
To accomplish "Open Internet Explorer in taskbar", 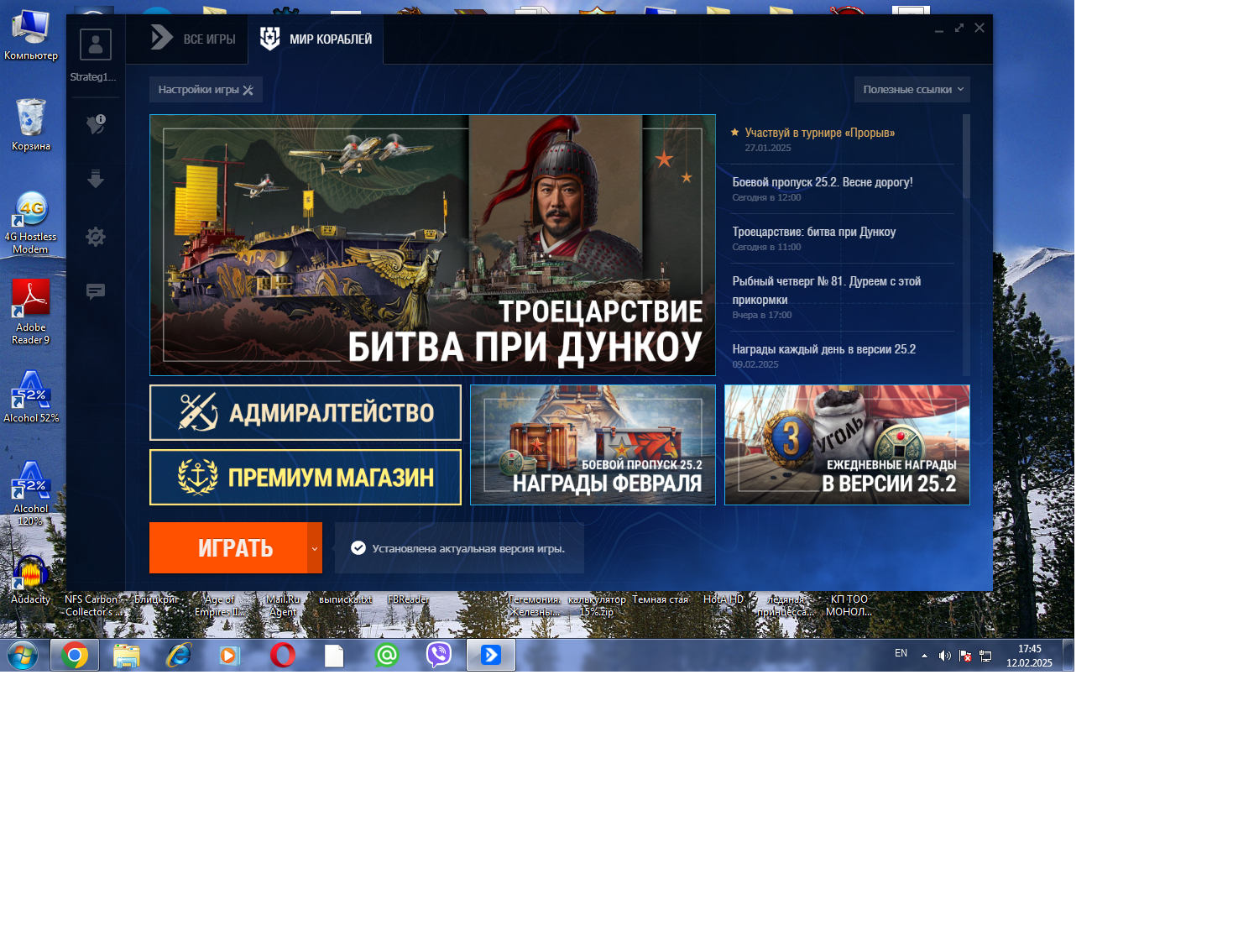I will [x=179, y=655].
